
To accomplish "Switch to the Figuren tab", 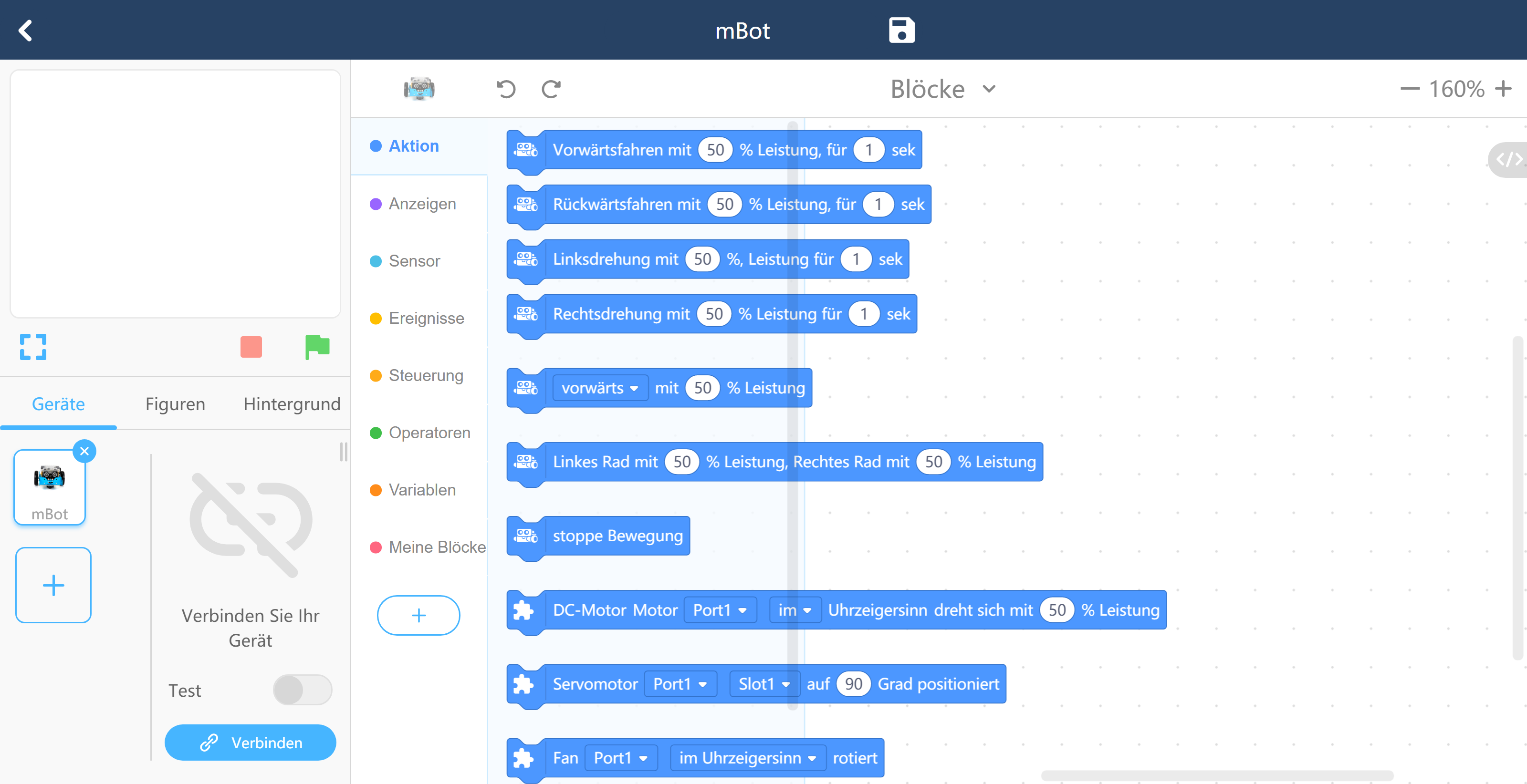I will click(x=176, y=404).
